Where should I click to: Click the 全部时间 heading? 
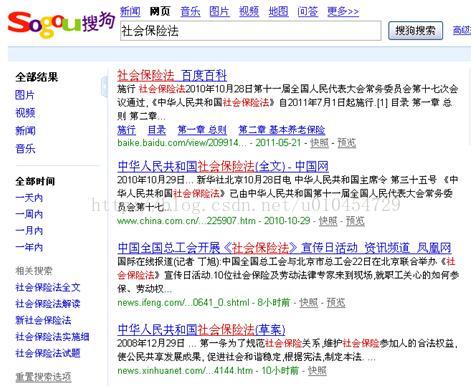click(x=35, y=181)
